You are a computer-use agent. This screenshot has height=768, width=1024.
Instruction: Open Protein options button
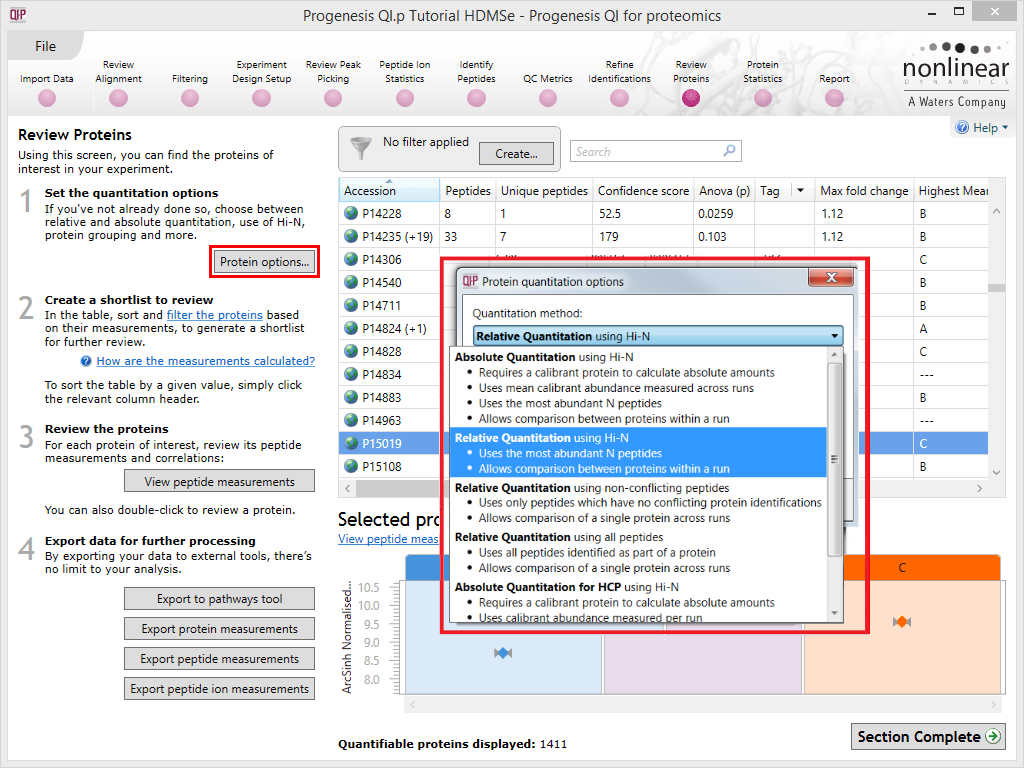pos(264,262)
